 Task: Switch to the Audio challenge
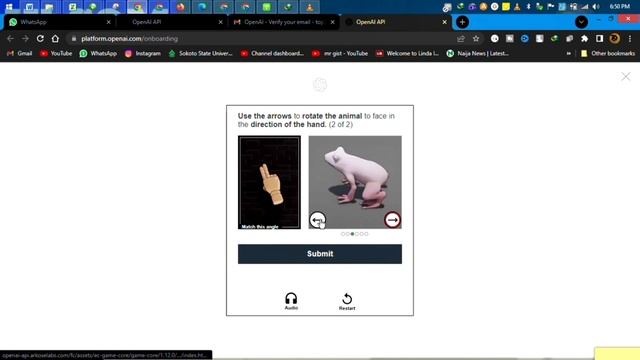point(291,301)
